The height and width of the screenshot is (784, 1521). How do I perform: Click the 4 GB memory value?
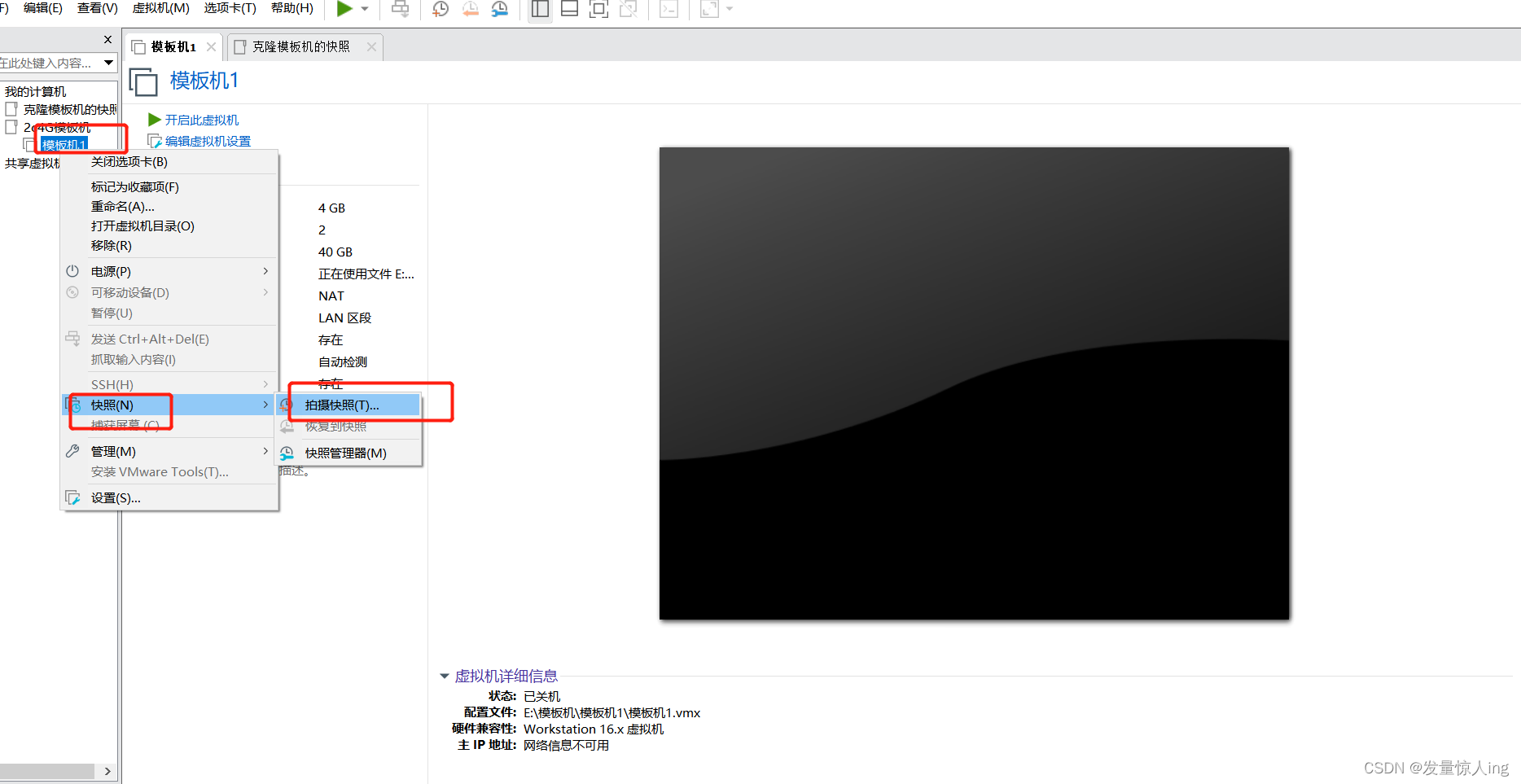[331, 208]
